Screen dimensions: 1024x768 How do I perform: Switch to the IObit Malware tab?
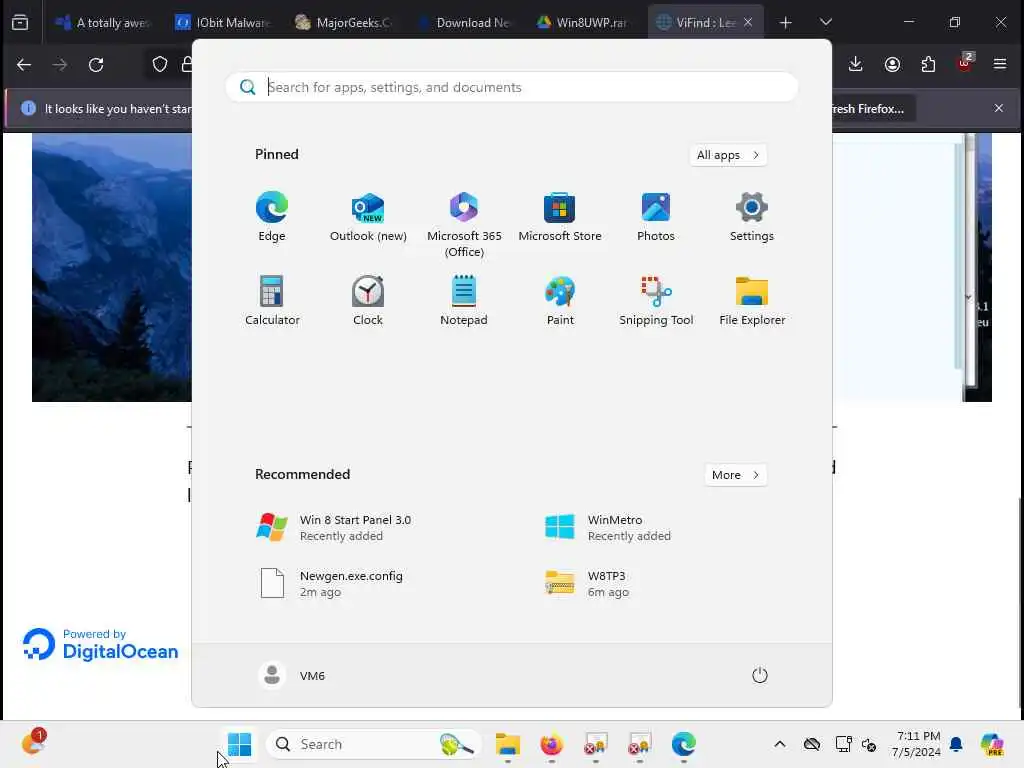(223, 22)
